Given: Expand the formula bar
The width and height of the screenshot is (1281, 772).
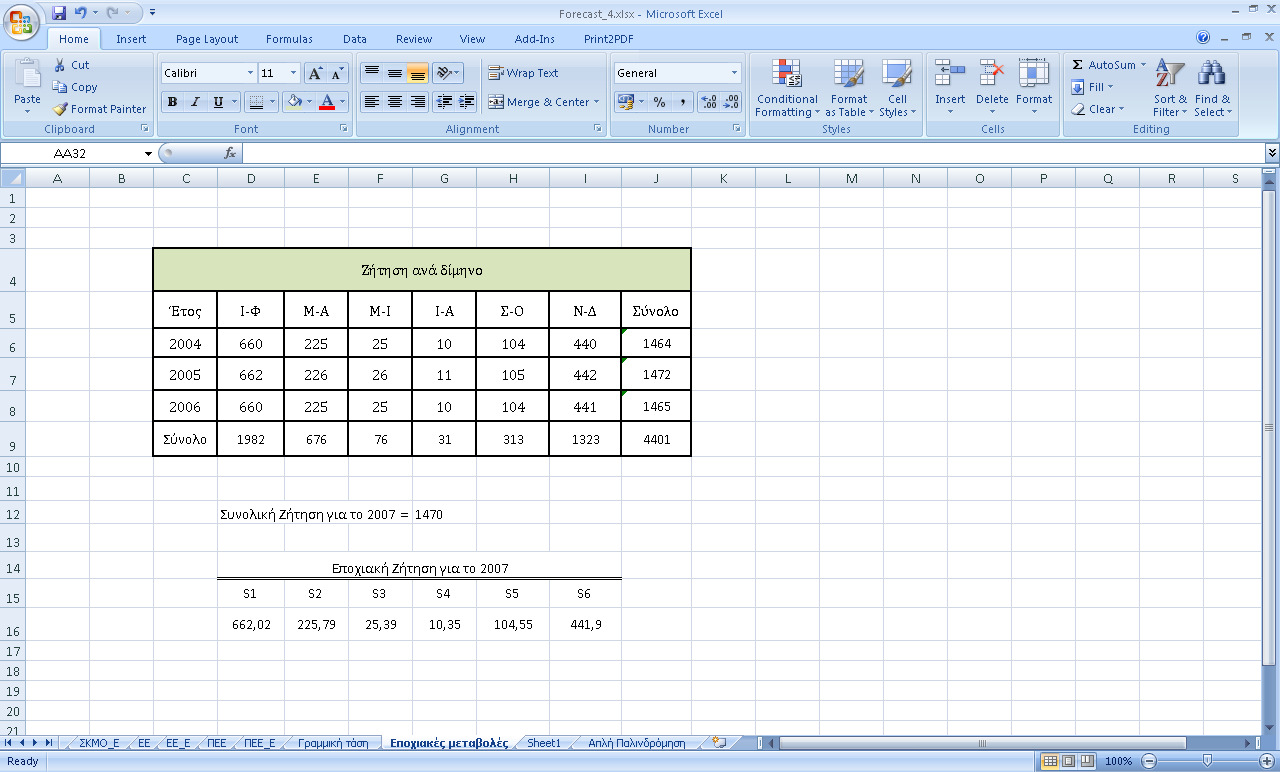Looking at the screenshot, I should coord(1272,153).
